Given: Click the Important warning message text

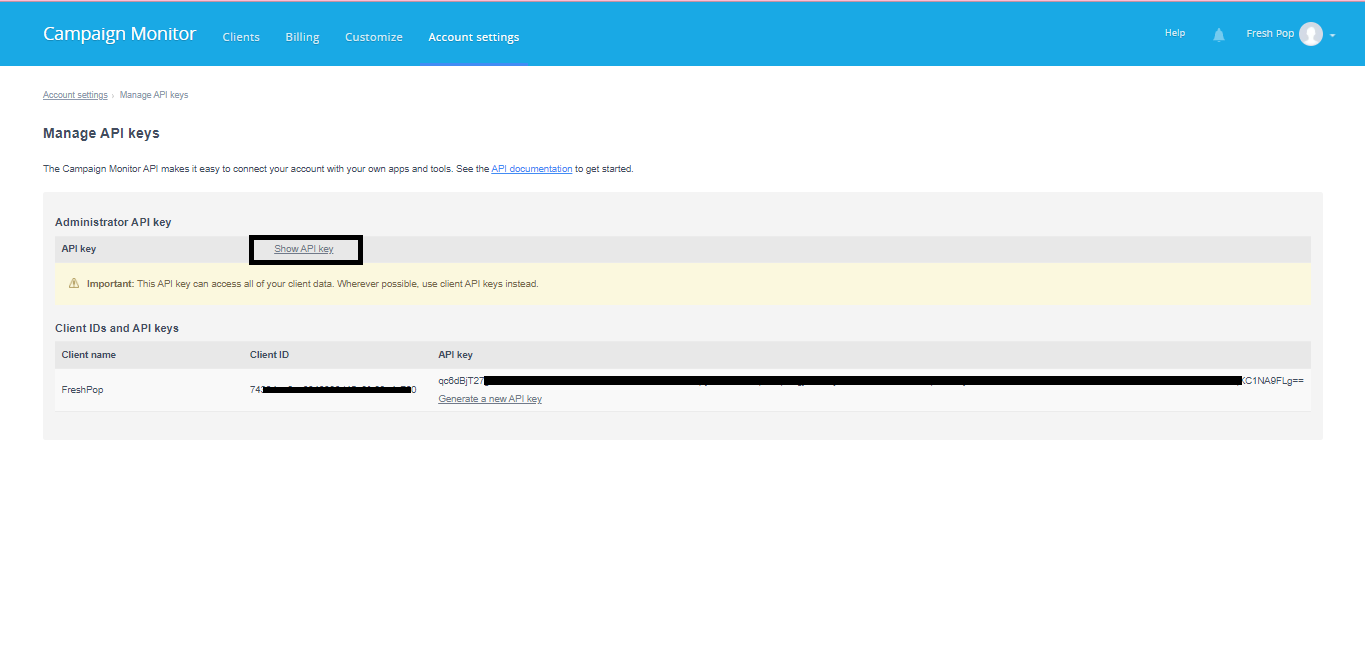Looking at the screenshot, I should click(x=313, y=284).
